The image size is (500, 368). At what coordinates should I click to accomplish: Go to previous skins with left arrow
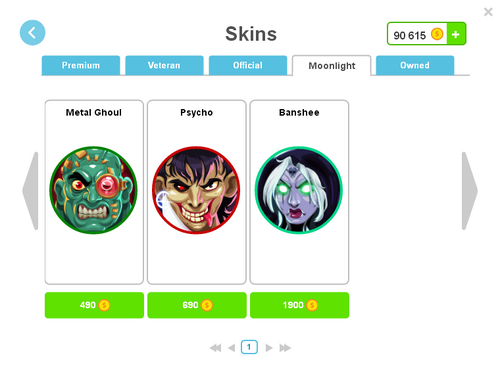[30, 191]
